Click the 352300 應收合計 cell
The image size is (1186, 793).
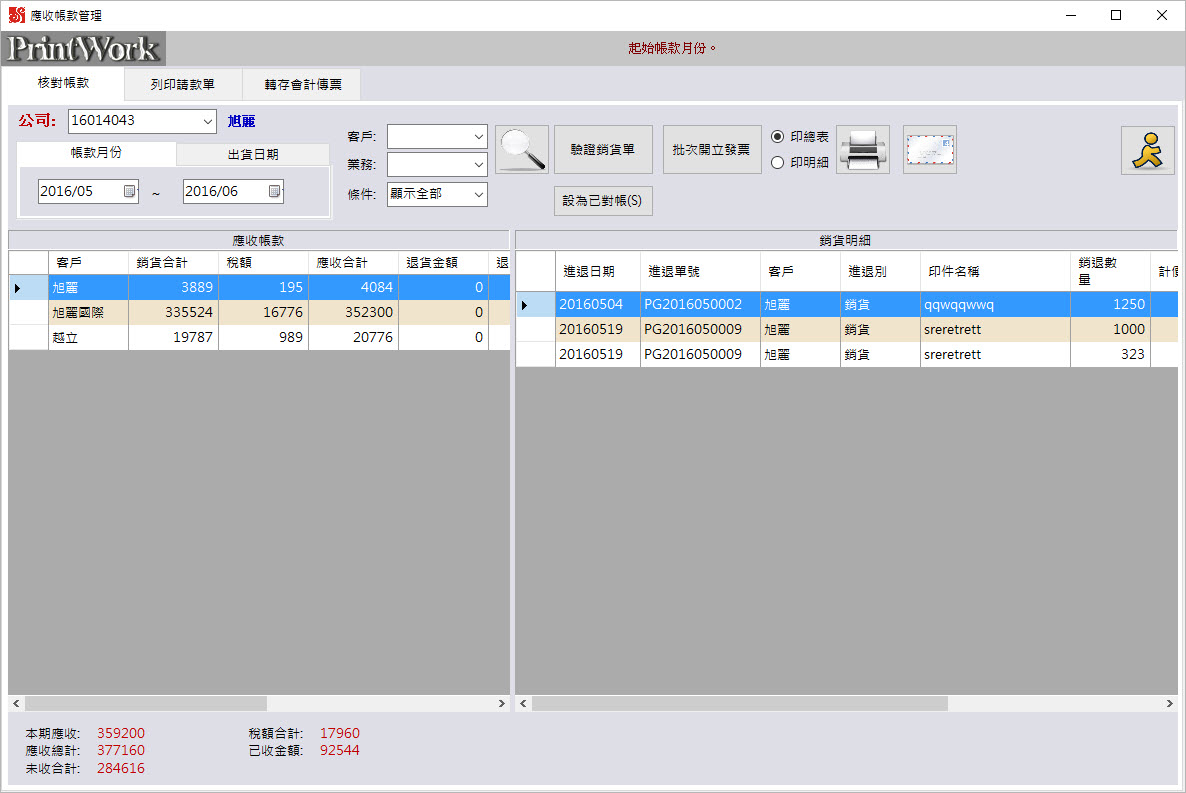353,313
